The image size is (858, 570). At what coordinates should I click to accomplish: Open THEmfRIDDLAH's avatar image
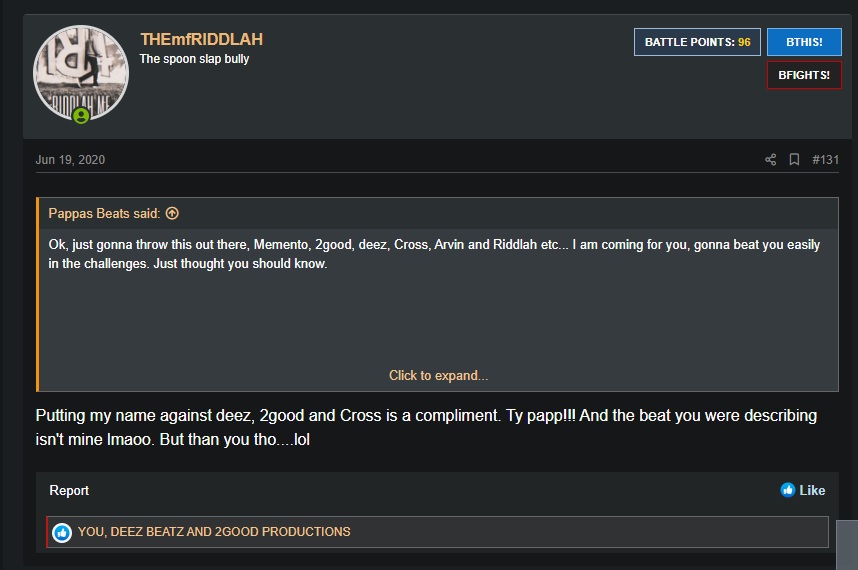(x=81, y=73)
